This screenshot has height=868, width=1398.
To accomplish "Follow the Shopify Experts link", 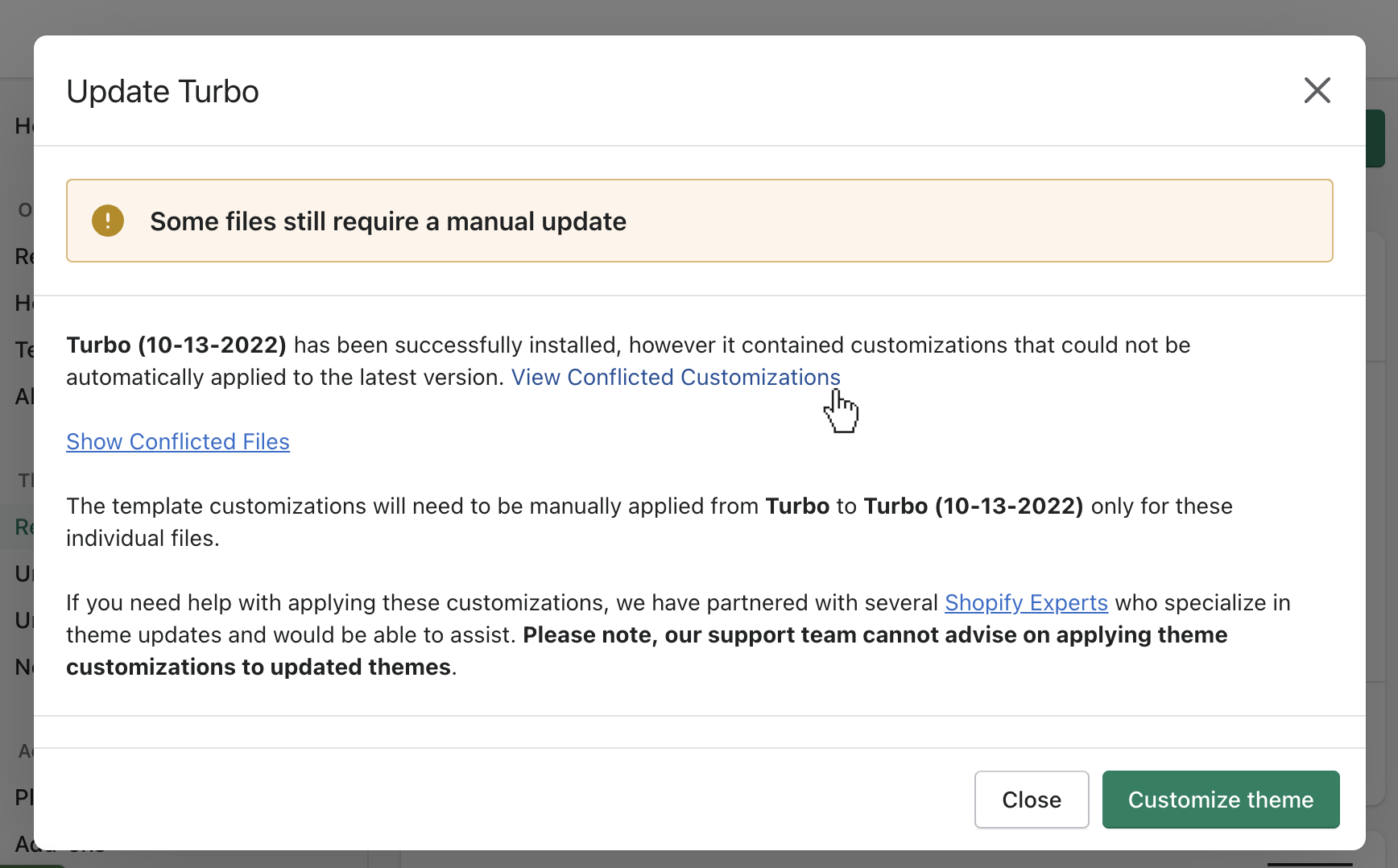I will [x=1026, y=602].
